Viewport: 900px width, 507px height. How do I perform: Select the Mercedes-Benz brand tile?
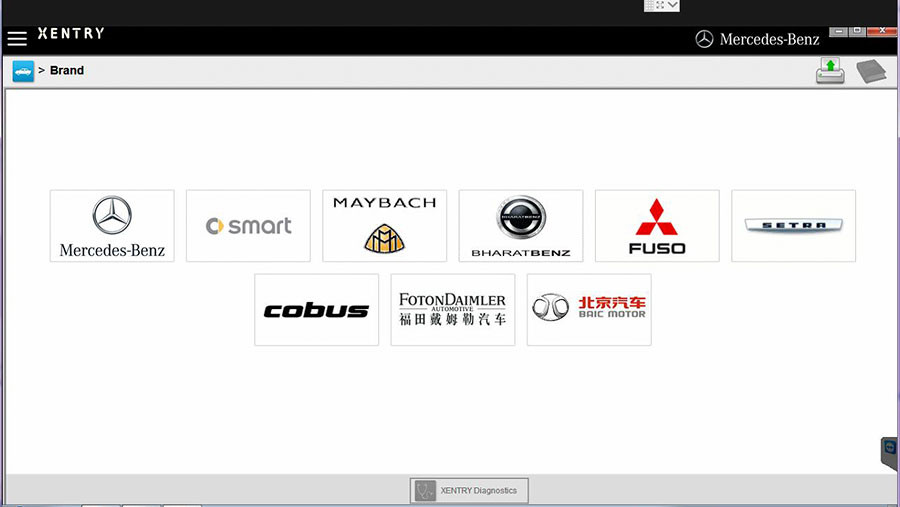click(x=112, y=226)
